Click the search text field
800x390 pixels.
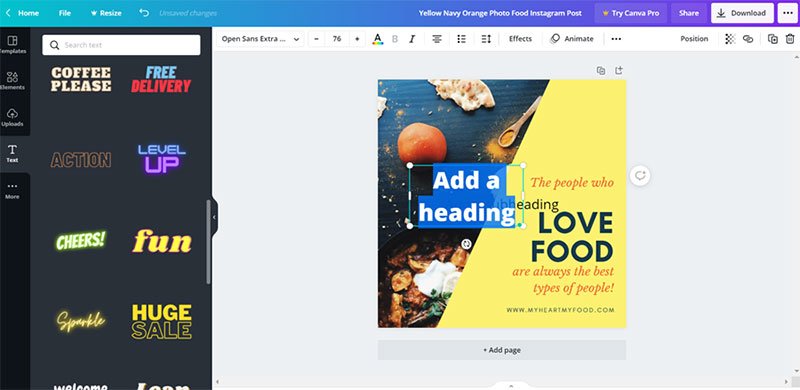121,45
